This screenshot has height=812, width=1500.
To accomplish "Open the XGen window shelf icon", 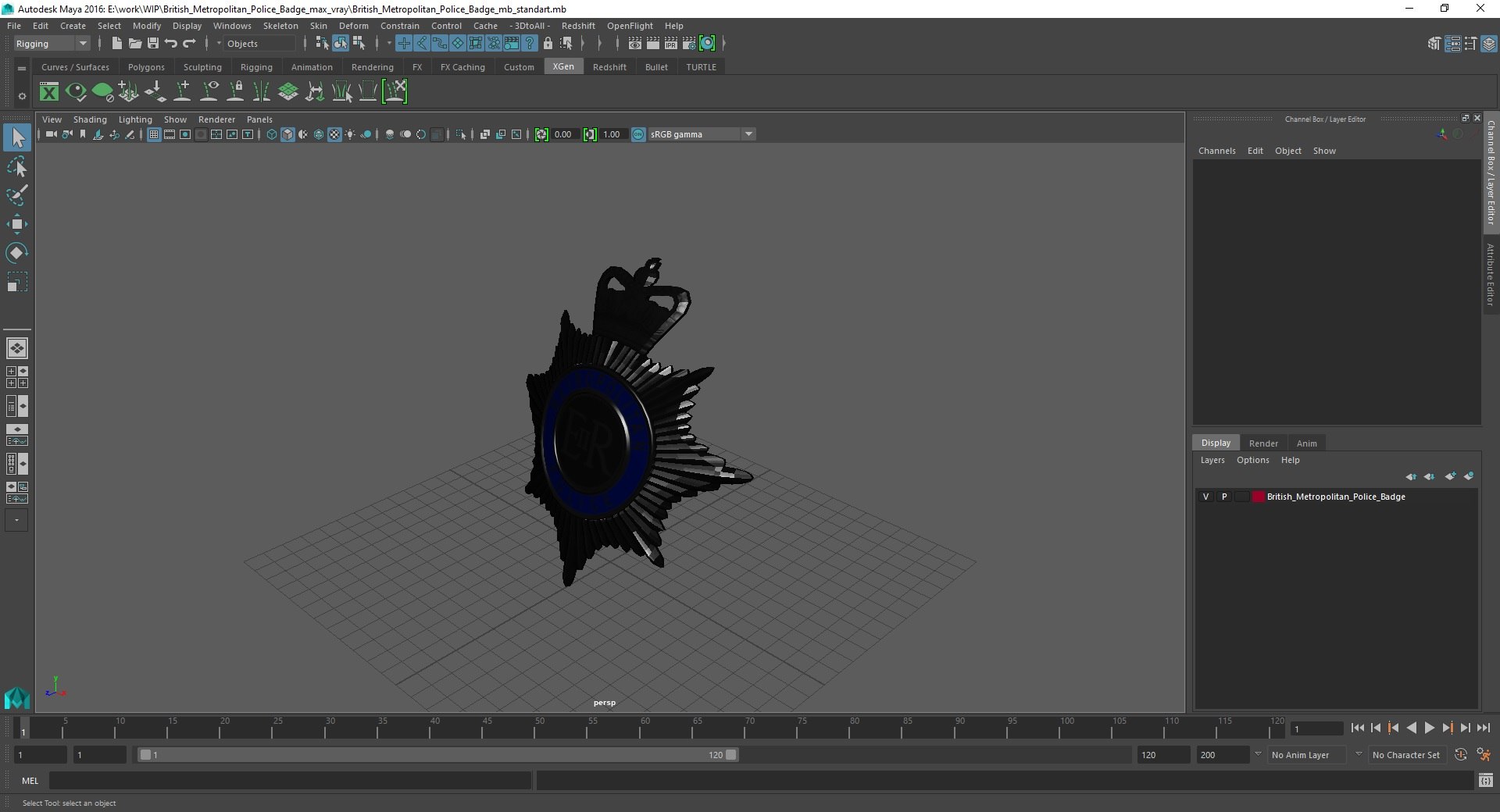I will (49, 92).
